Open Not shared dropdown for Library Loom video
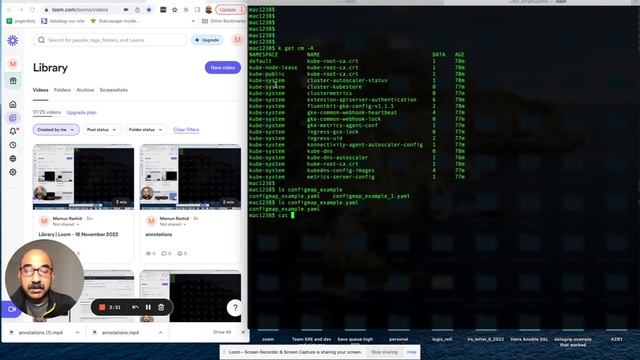The width and height of the screenshot is (640, 360). [66, 224]
